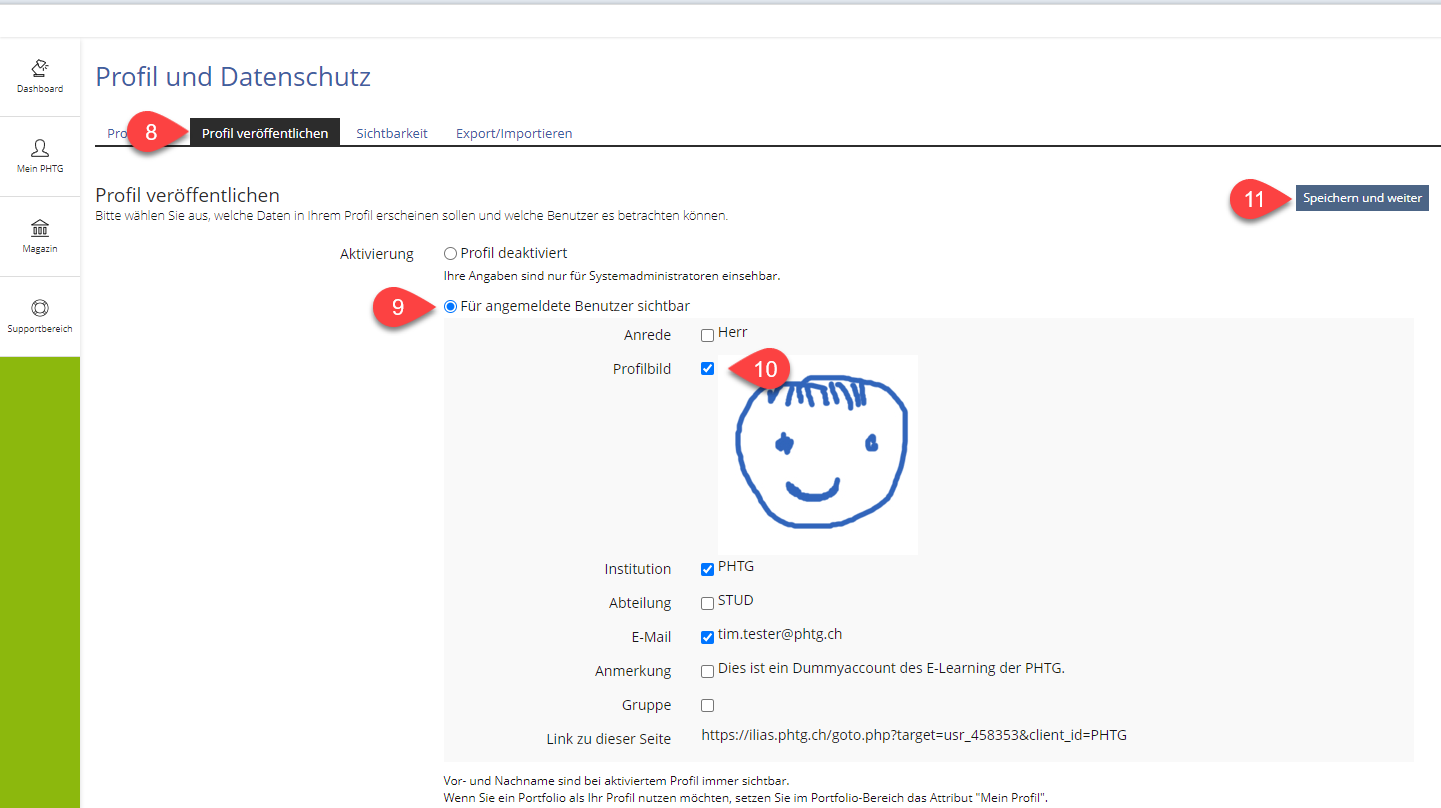
Task: Switch to the Sichtbarkeit tab
Action: (392, 133)
